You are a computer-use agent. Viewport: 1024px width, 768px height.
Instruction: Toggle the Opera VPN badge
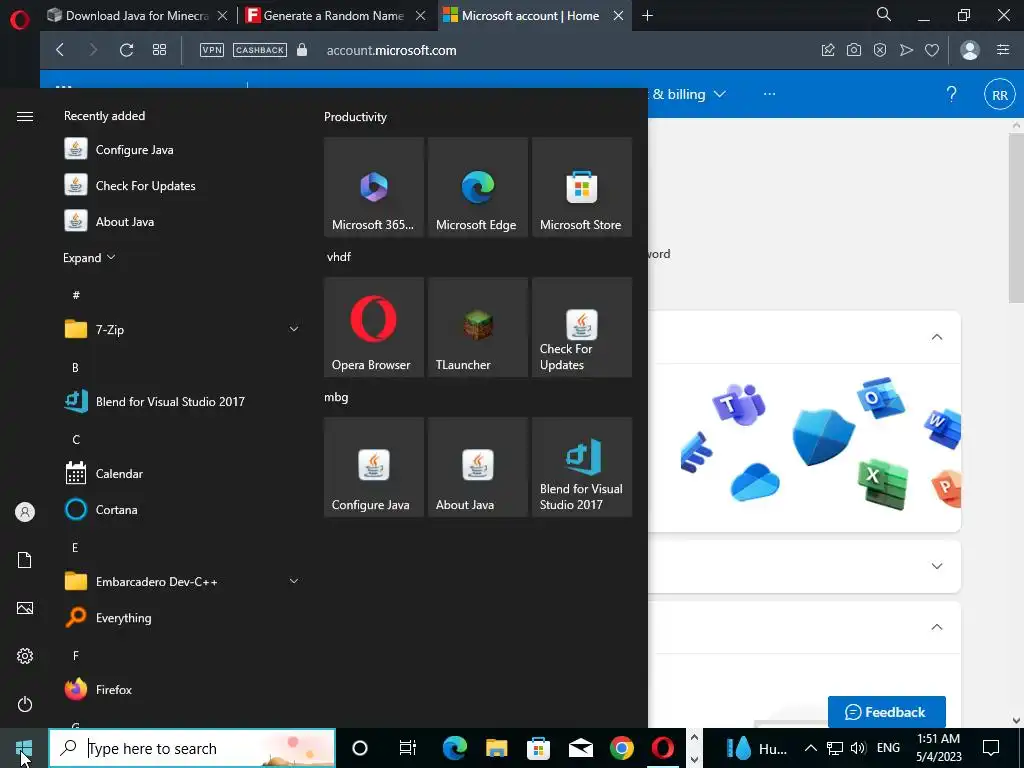pyautogui.click(x=212, y=50)
